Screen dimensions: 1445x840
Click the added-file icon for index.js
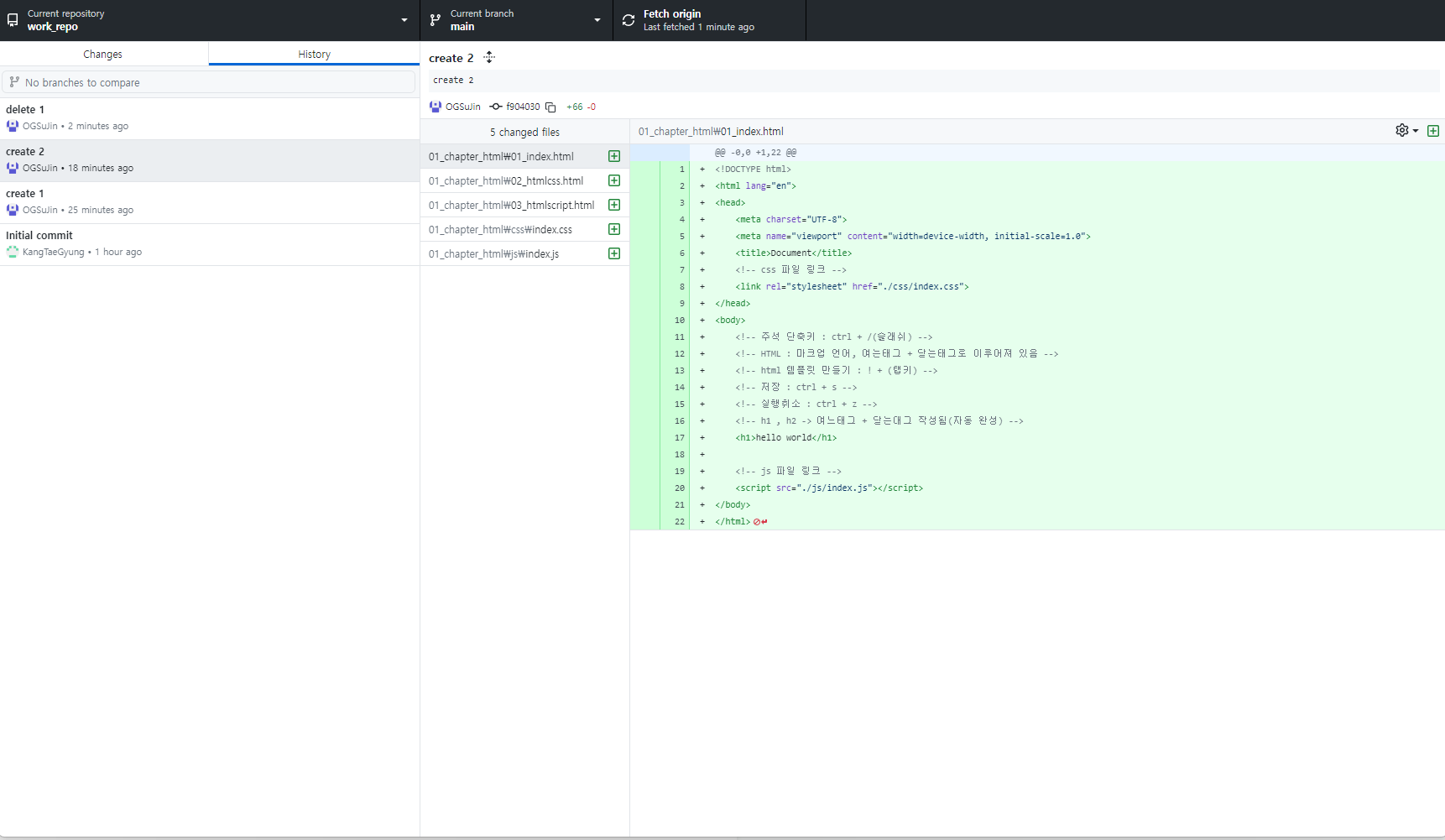pos(614,254)
